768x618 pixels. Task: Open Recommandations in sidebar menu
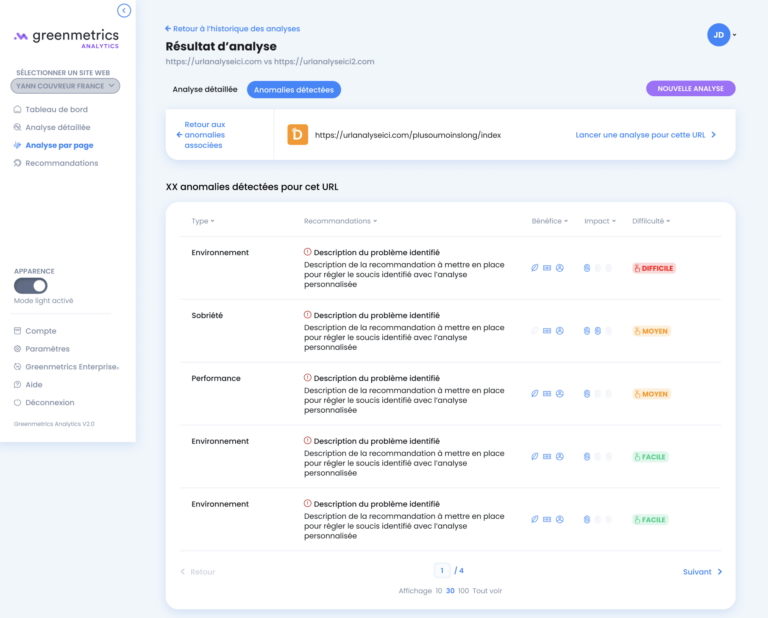(x=62, y=163)
